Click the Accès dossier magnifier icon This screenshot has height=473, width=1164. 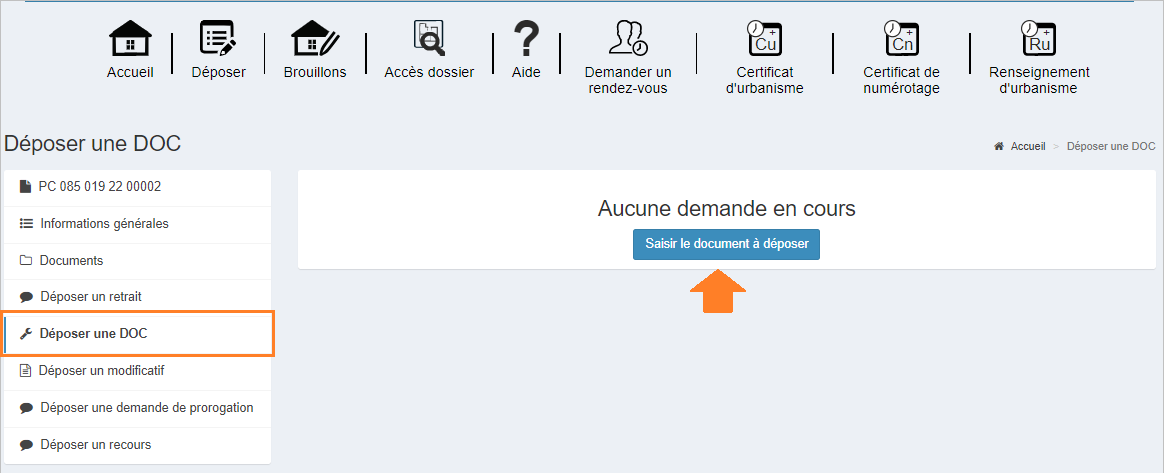[x=429, y=38]
